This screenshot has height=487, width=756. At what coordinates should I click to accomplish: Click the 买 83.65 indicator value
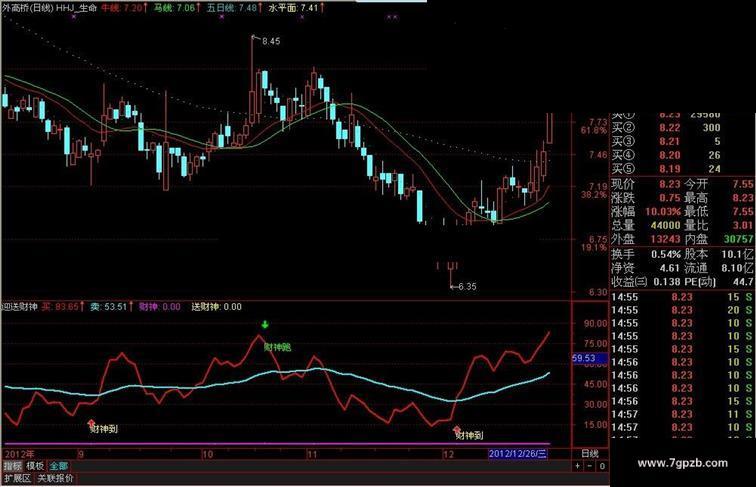tap(62, 307)
